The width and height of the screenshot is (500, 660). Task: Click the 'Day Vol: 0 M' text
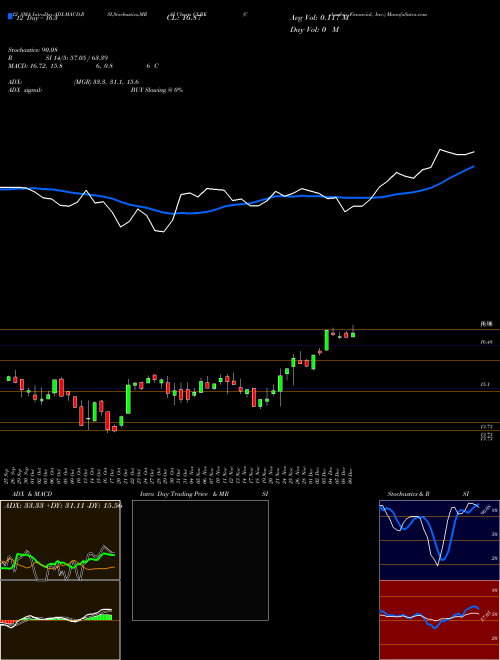tap(314, 30)
